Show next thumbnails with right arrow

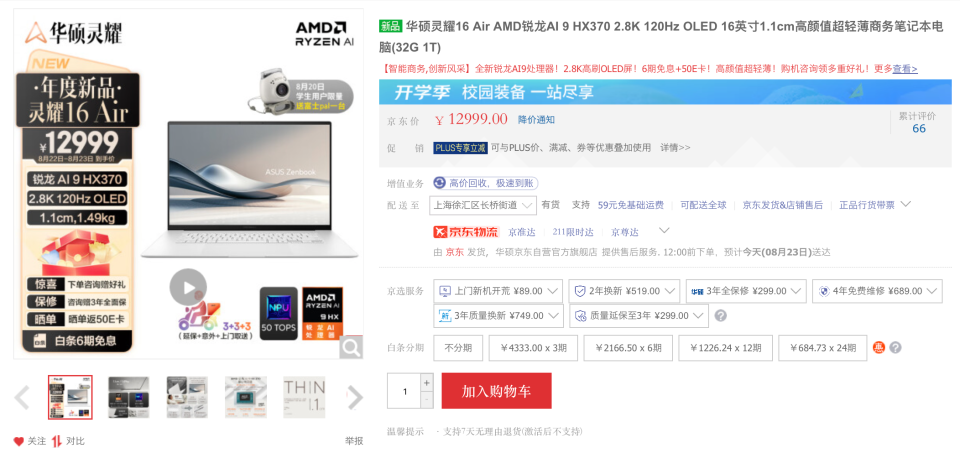coord(355,397)
